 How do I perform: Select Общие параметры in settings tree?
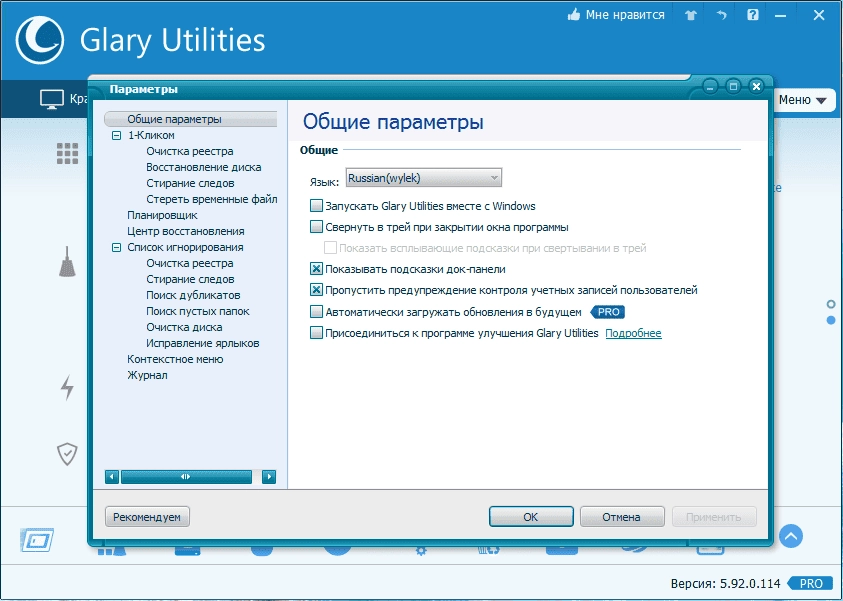(174, 119)
